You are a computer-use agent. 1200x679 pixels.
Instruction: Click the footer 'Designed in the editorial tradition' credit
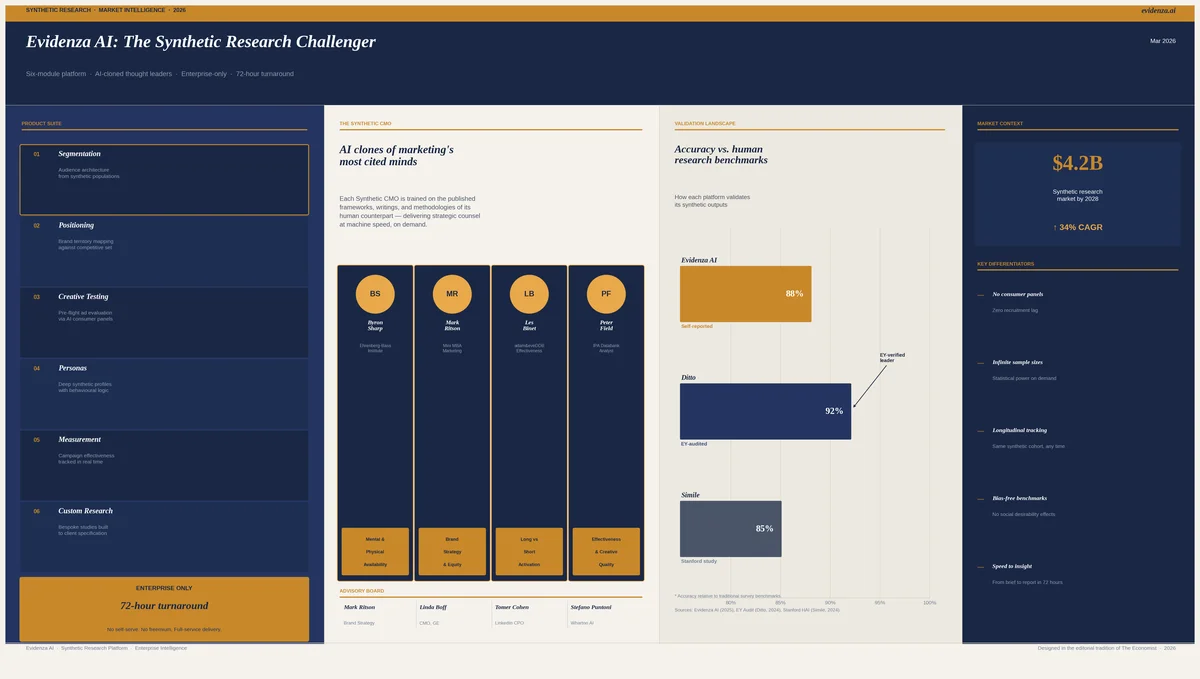click(x=1106, y=648)
